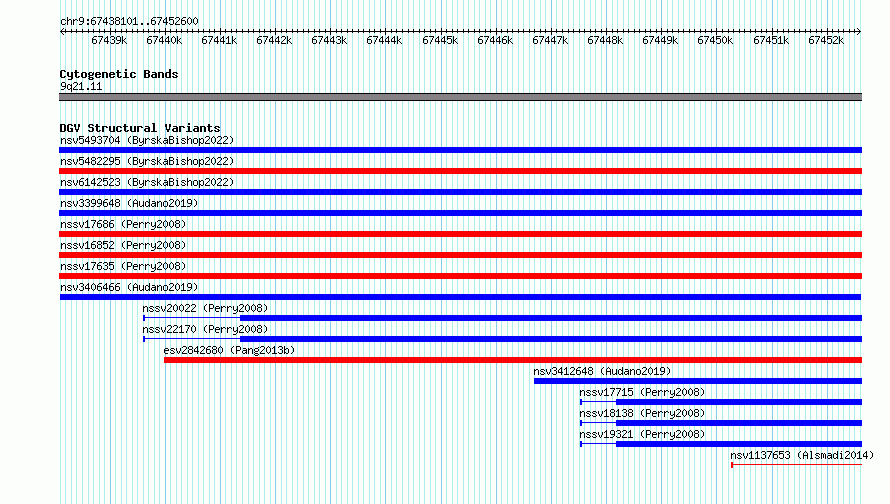This screenshot has width=890, height=504.
Task: Click the nsv6142523 (ByrskaBishop2022) label
Action: (147, 182)
